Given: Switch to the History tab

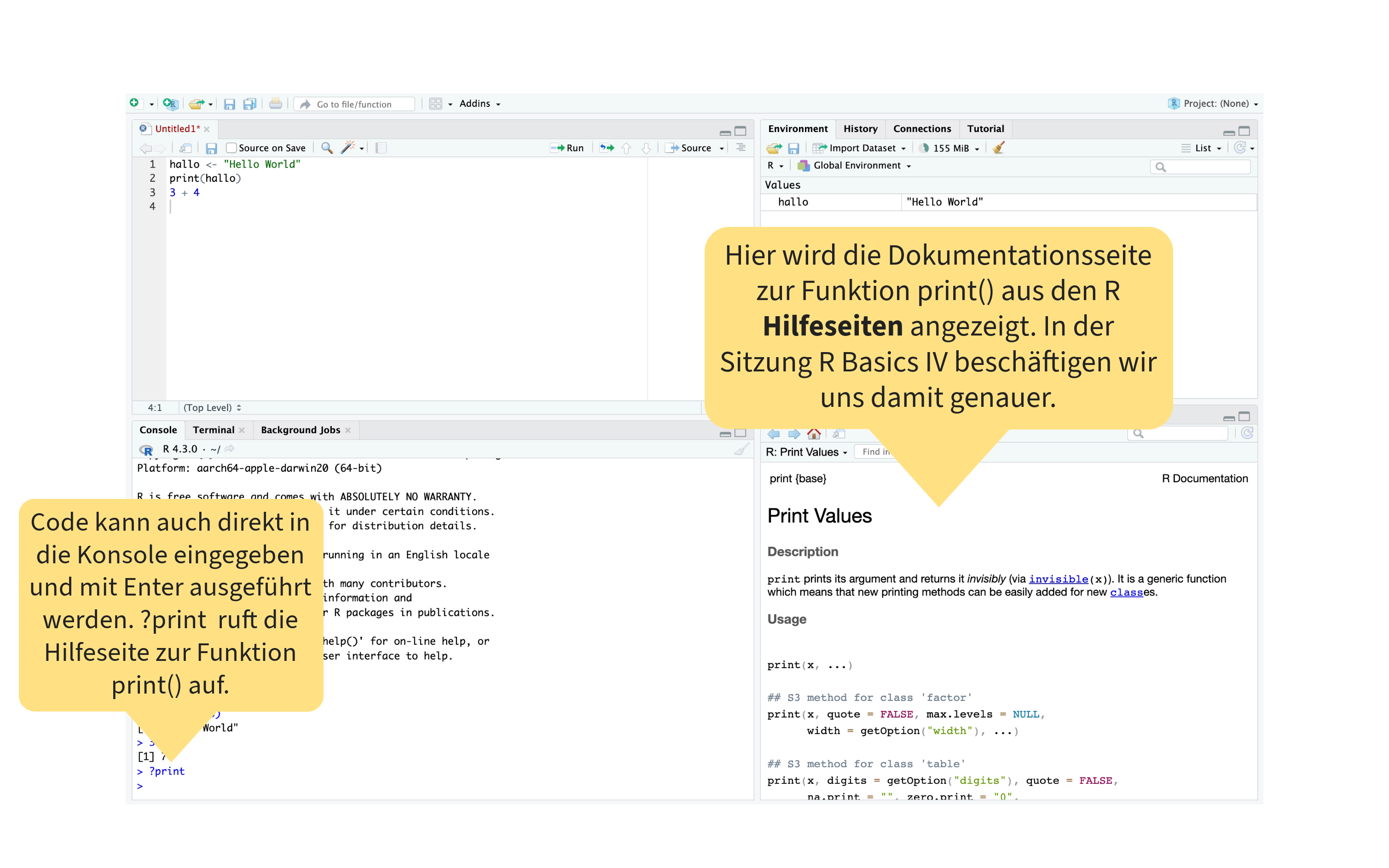Looking at the screenshot, I should [x=860, y=128].
